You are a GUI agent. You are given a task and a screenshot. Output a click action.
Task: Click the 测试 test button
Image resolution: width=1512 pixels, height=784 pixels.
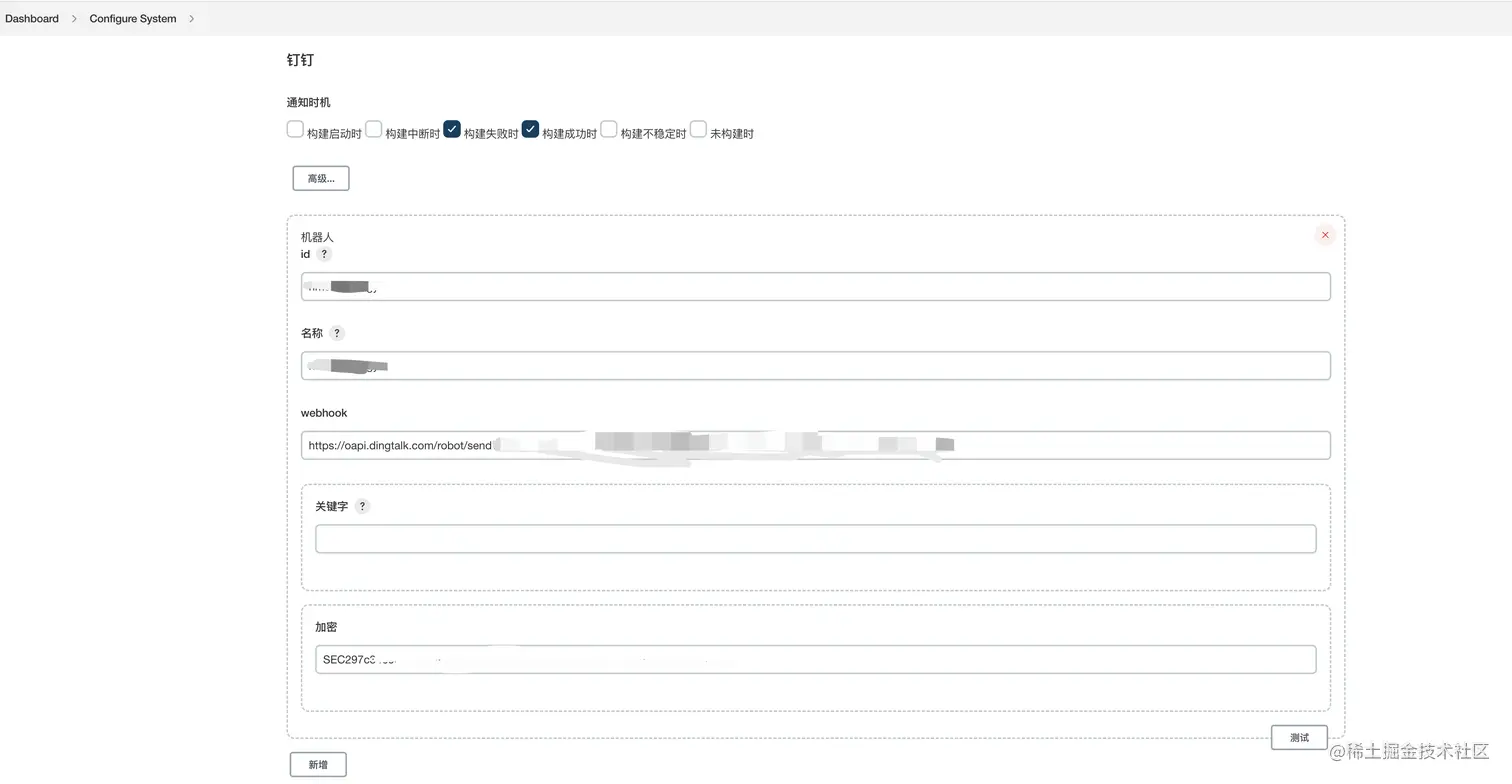pyautogui.click(x=1299, y=737)
